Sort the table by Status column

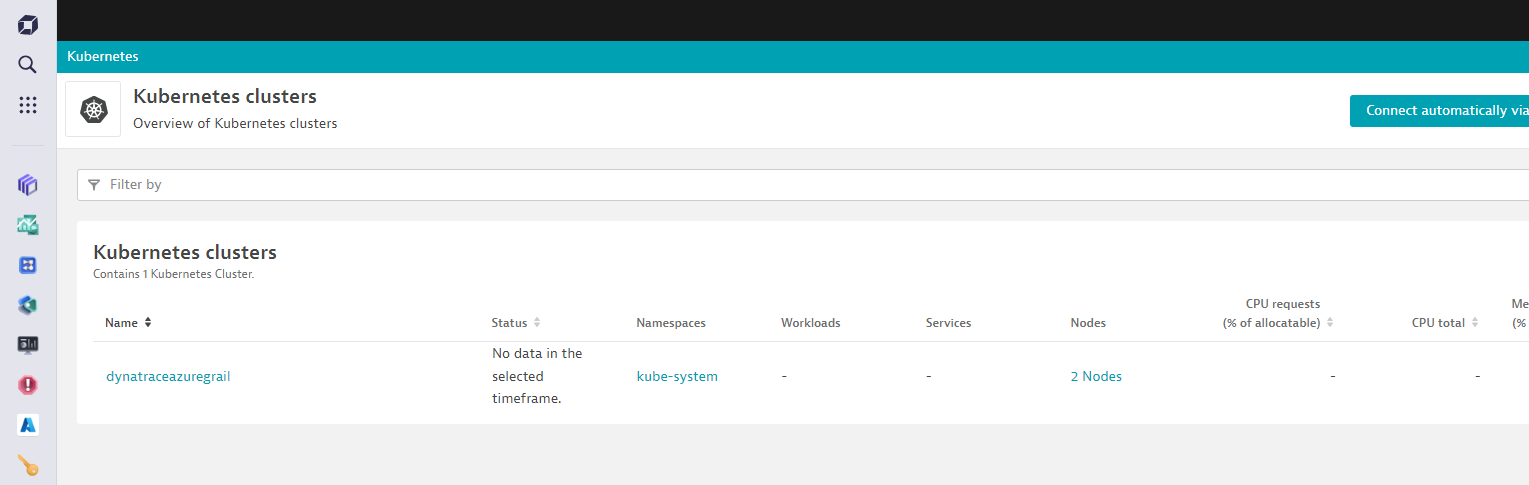[x=515, y=323]
